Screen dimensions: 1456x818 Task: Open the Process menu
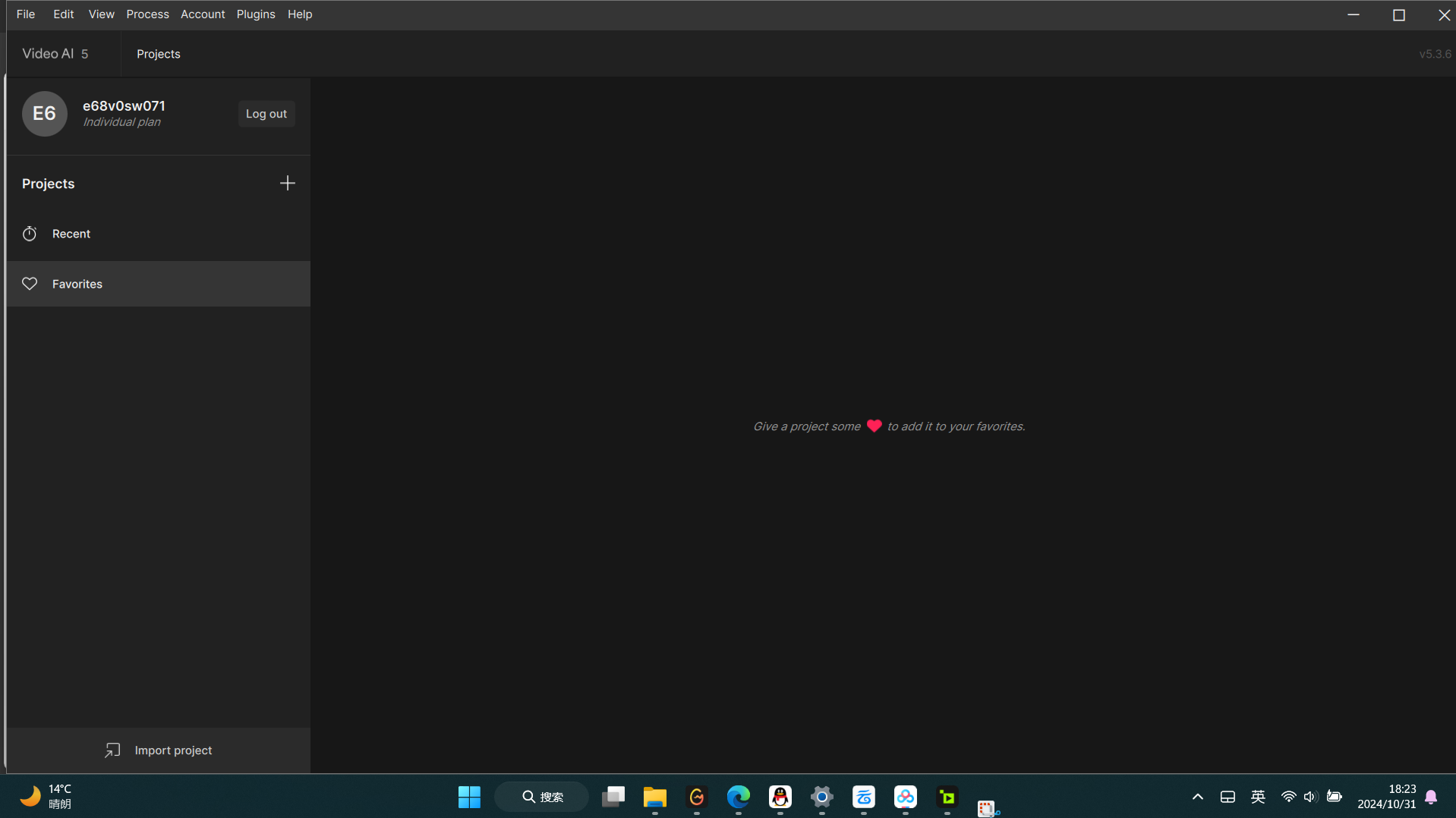pos(147,14)
